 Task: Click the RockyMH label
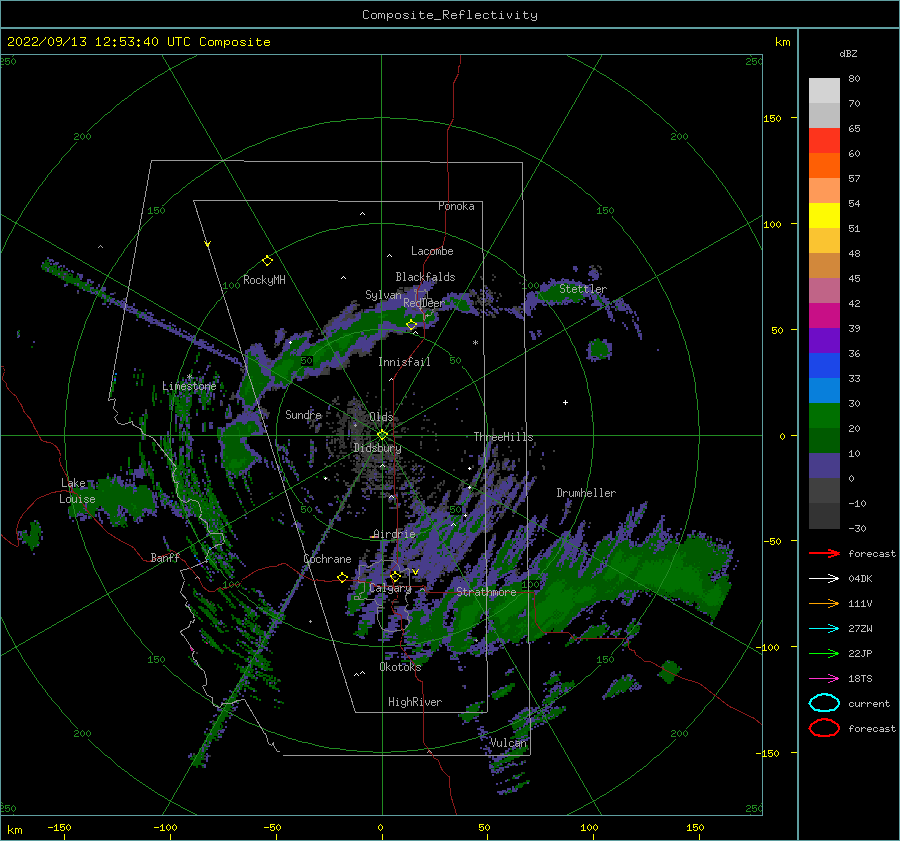tap(264, 280)
